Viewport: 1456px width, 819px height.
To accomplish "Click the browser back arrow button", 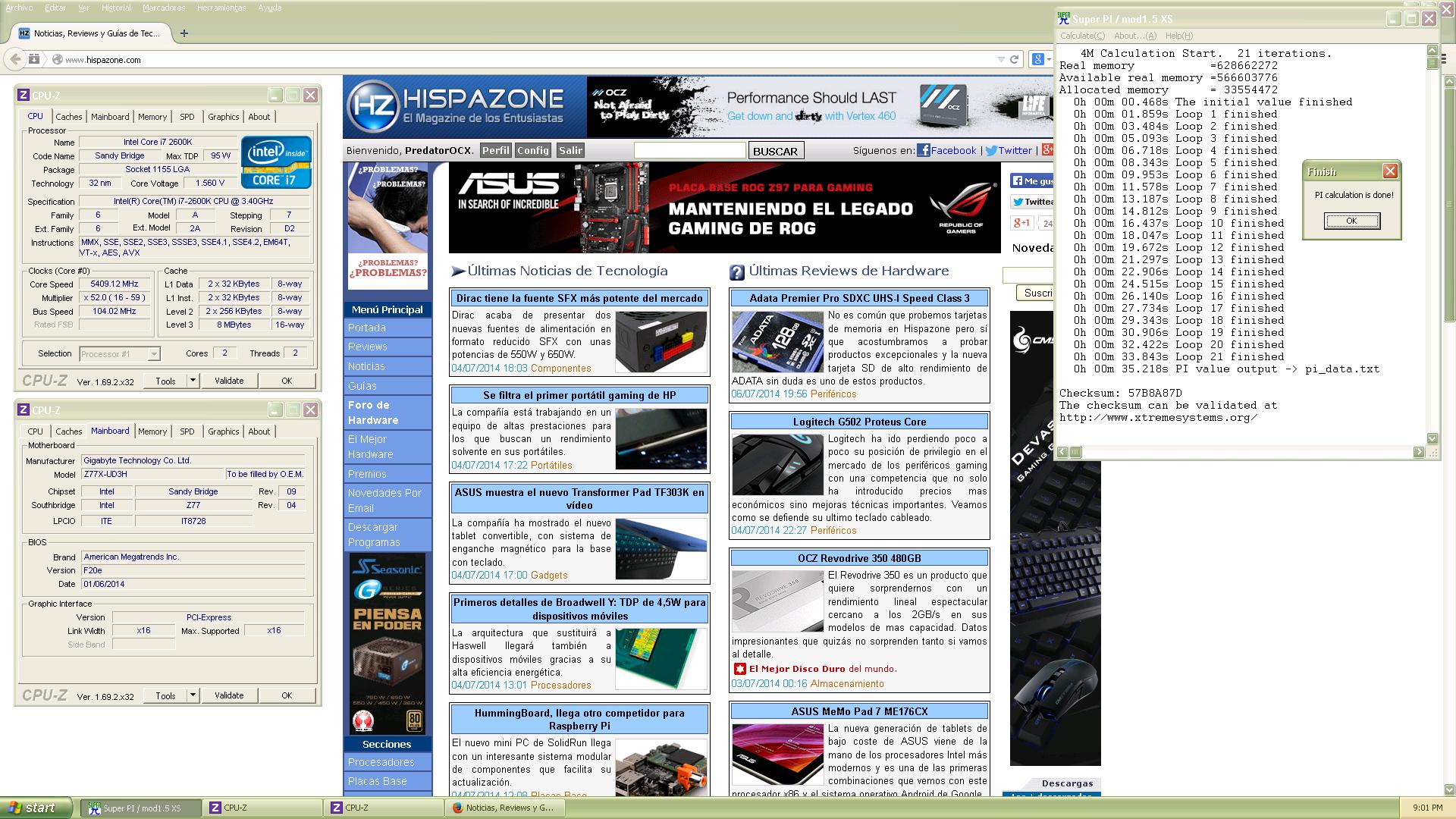I will click(16, 59).
